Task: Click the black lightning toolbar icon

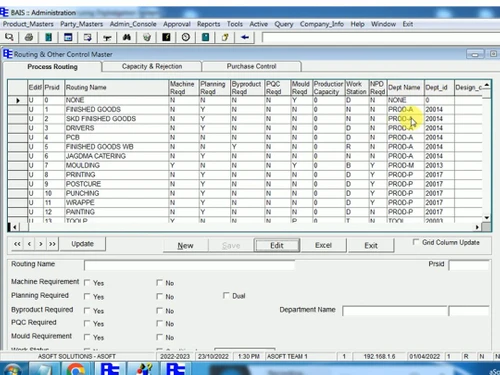Action: click(166, 37)
